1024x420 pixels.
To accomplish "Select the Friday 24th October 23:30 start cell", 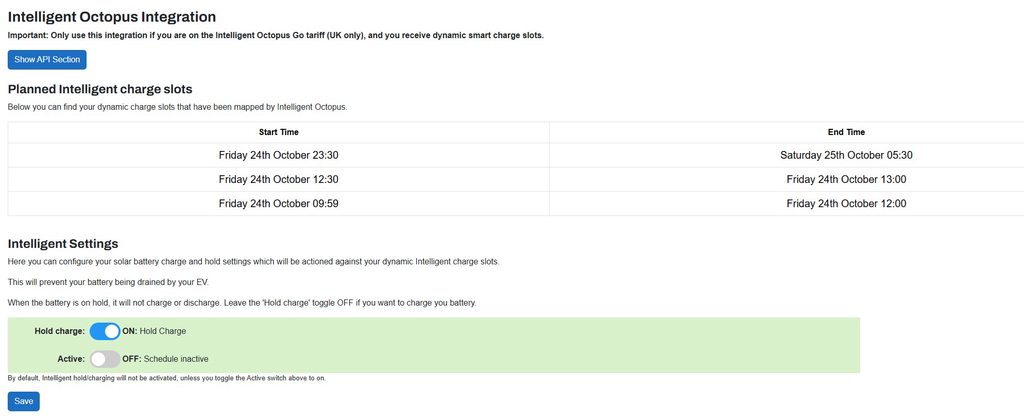I will coord(278,155).
